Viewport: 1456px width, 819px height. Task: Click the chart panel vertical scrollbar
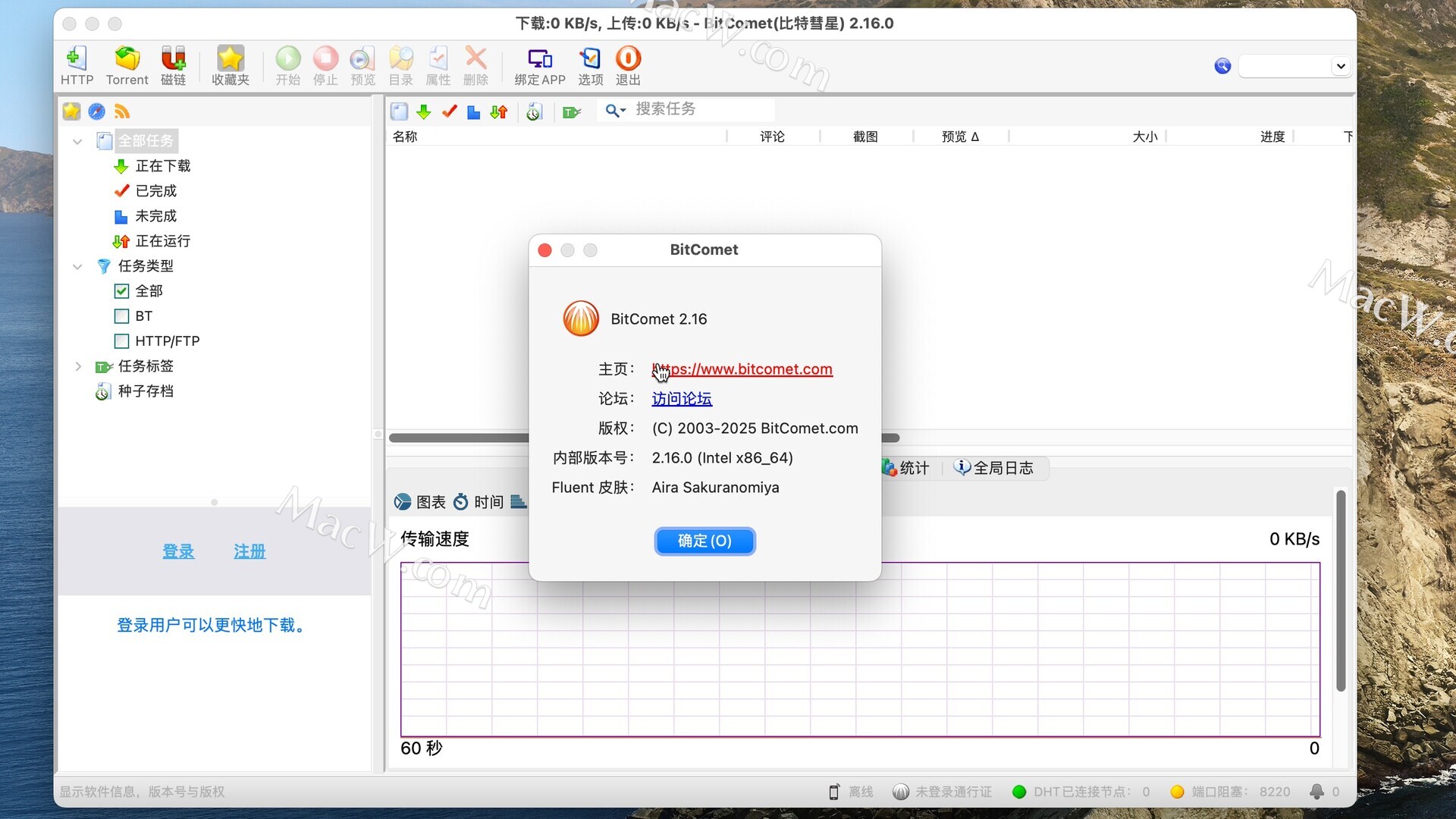[x=1341, y=591]
